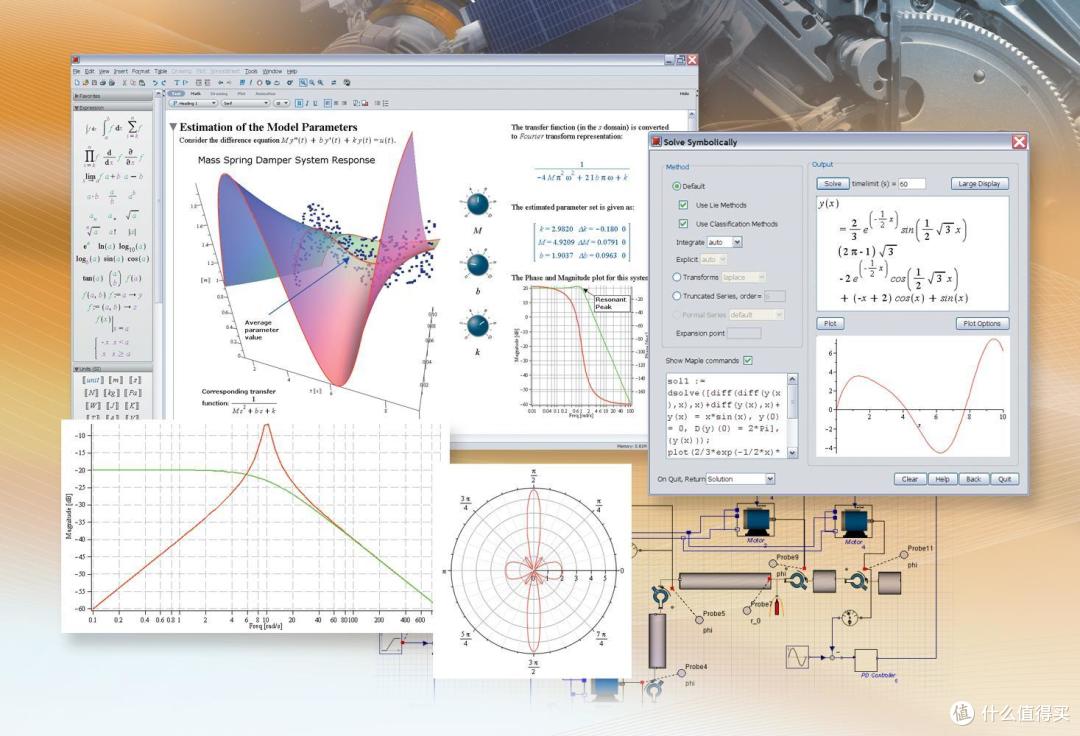Screen dimensions: 1080x736
Task: Click the Plot button in Solve Symbolically
Action: click(x=830, y=323)
